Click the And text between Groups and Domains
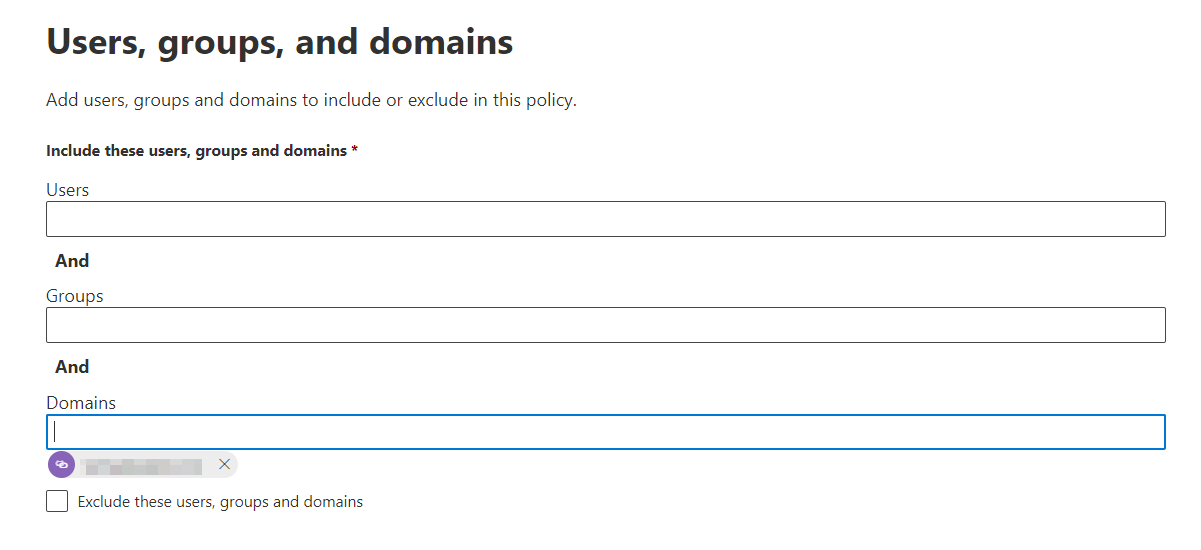 (72, 367)
